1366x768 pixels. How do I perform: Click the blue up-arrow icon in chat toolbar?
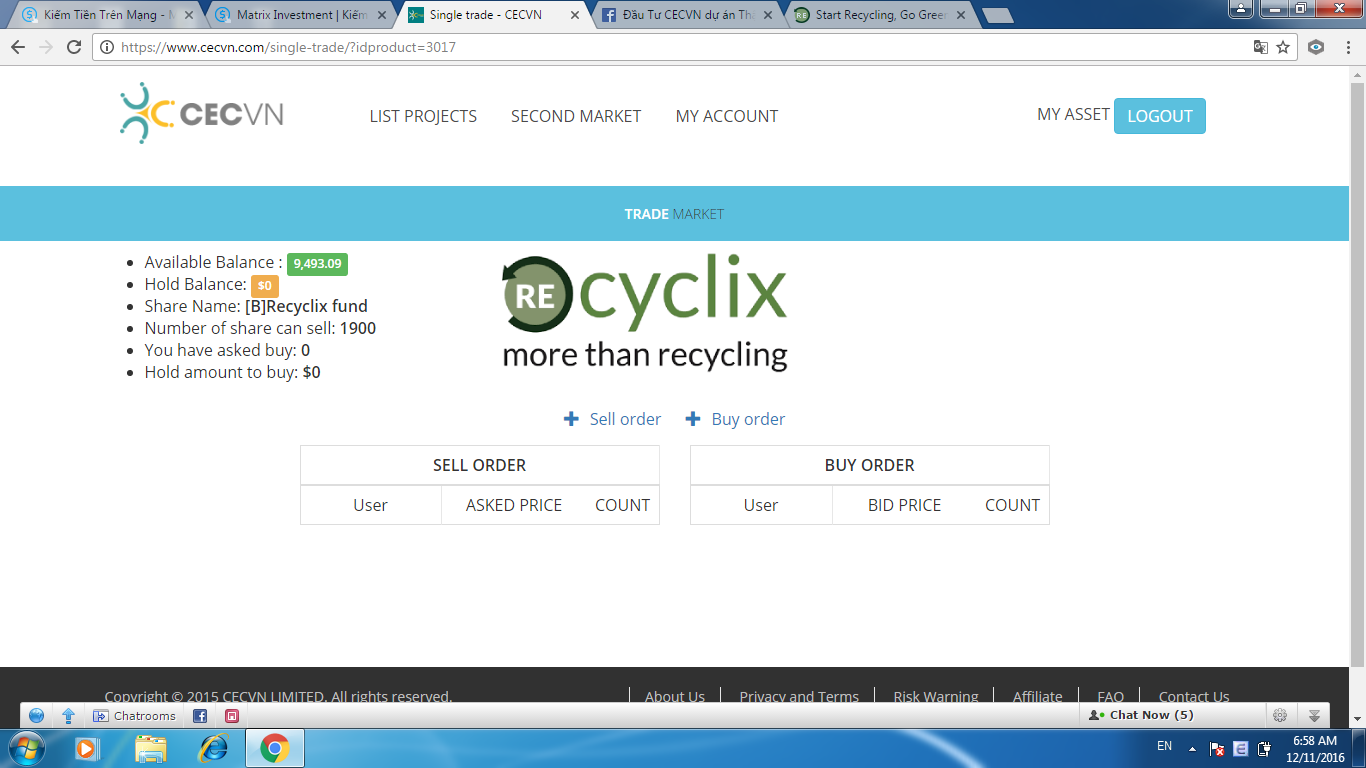[68, 716]
